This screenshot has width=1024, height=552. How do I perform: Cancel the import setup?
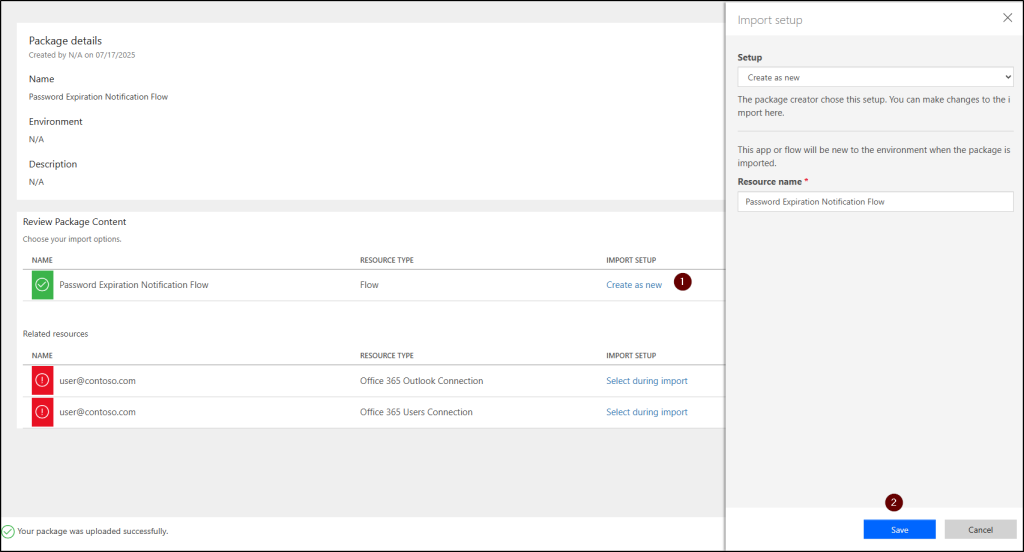[x=980, y=530]
